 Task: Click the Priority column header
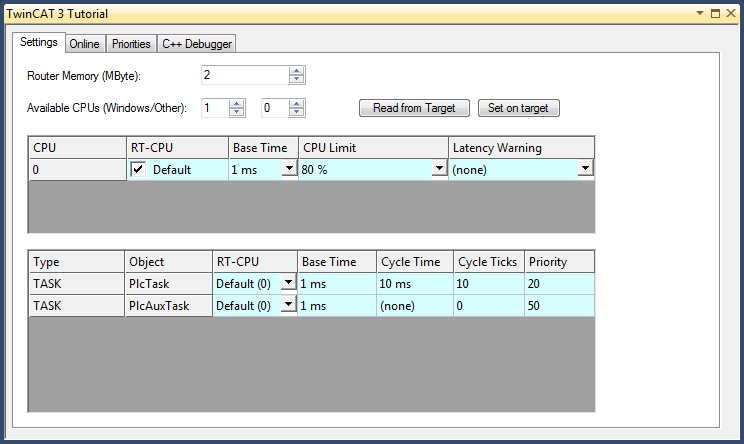tap(559, 262)
